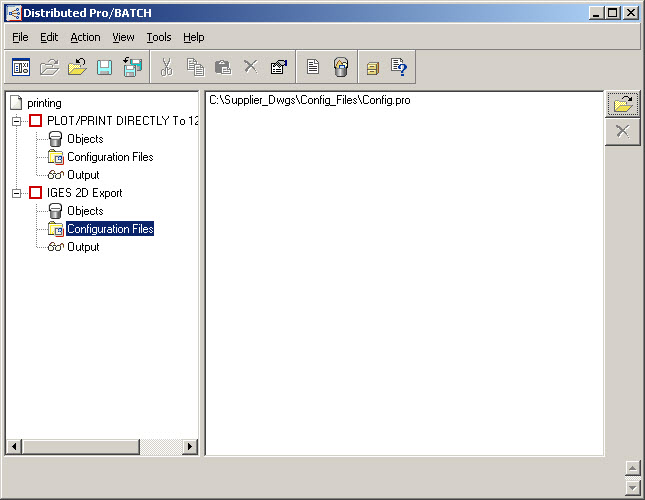645x500 pixels.
Task: Click the horizontal scrollbar thumb in tree panel
Action: click(81, 447)
